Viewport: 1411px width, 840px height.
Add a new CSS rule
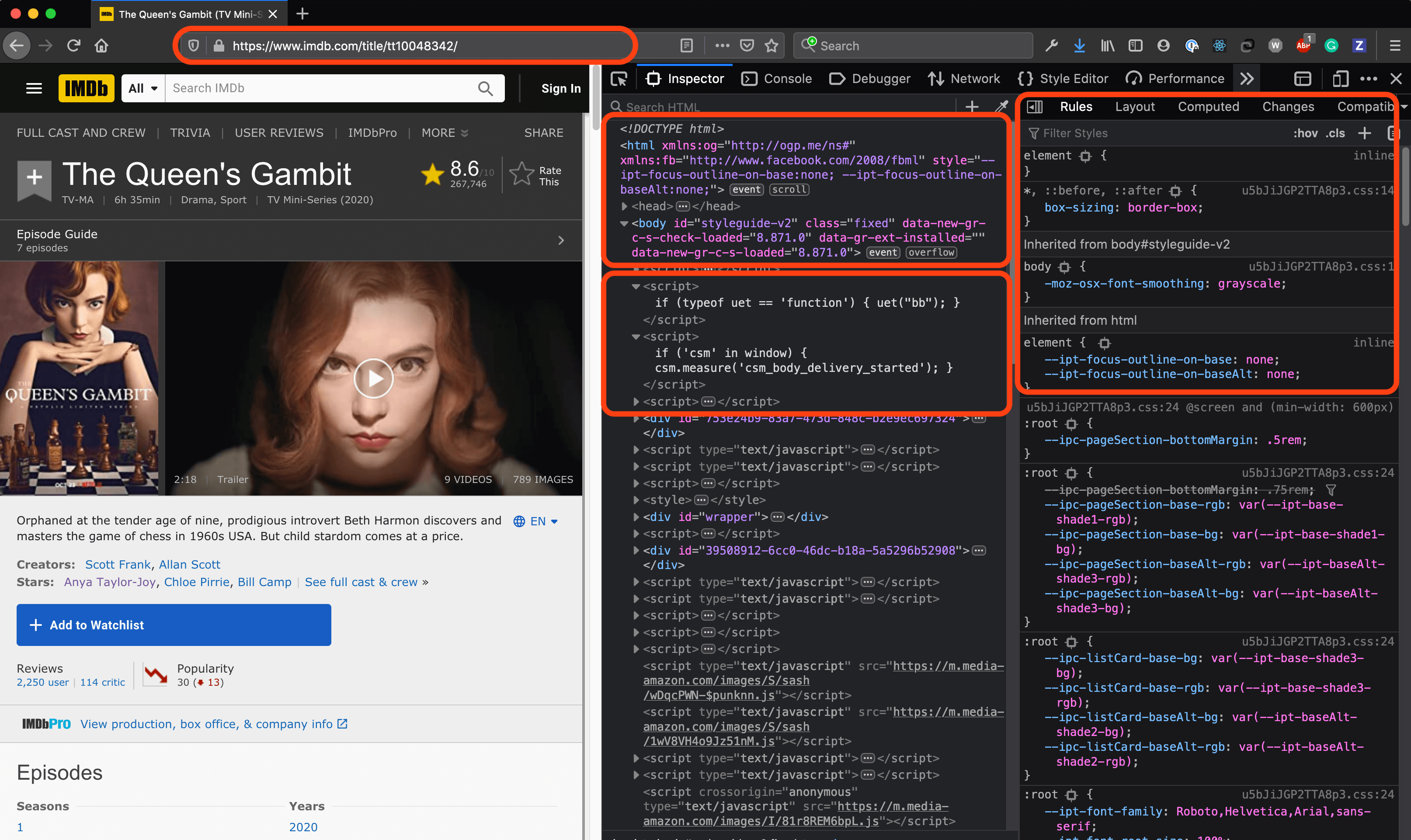click(x=1365, y=133)
